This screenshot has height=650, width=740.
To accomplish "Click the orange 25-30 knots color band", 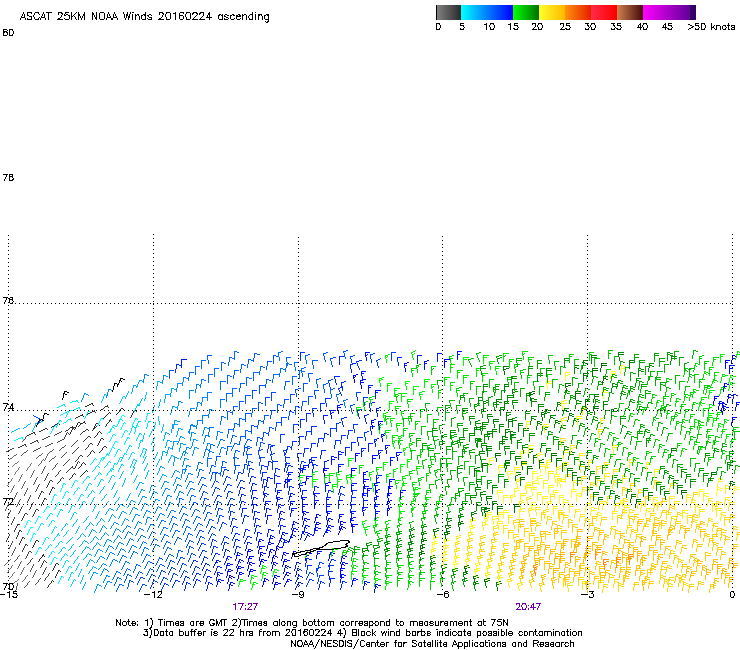I will coord(578,12).
